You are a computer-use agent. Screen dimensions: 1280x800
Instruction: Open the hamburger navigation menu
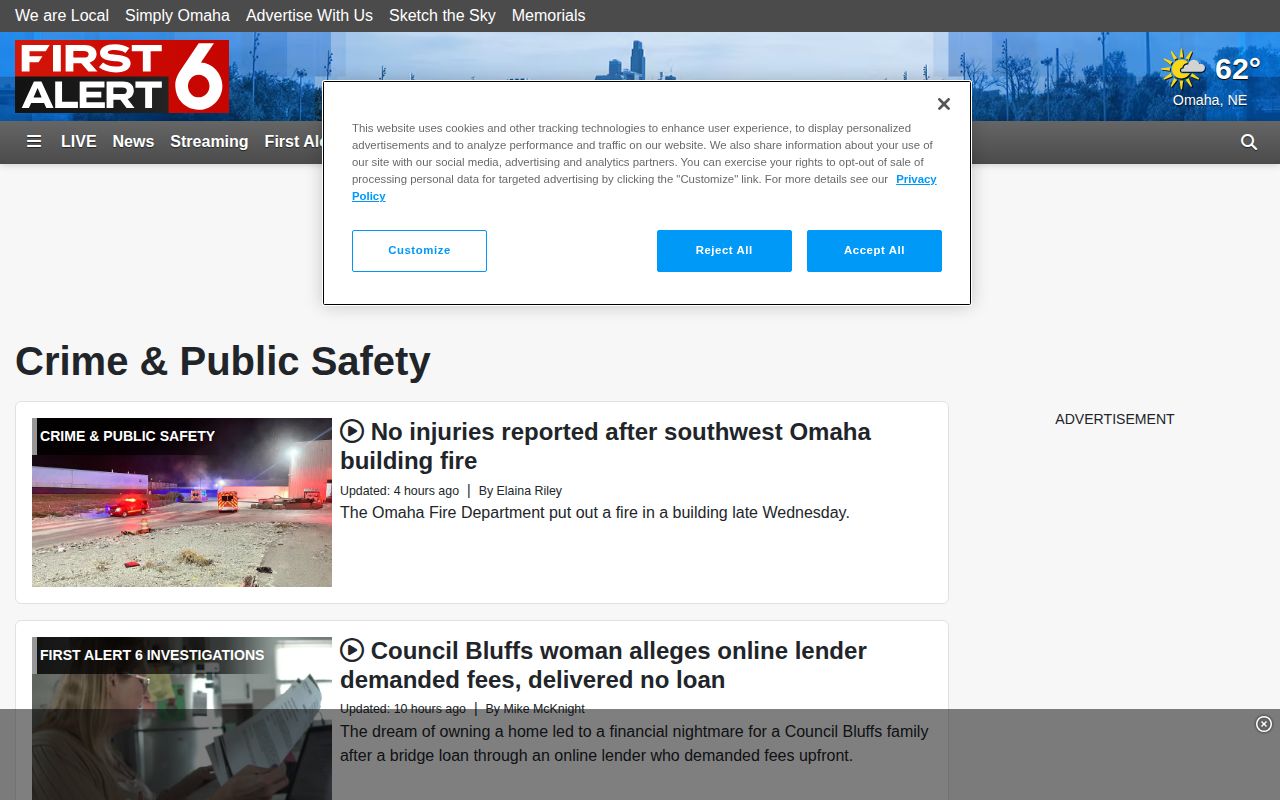[34, 142]
